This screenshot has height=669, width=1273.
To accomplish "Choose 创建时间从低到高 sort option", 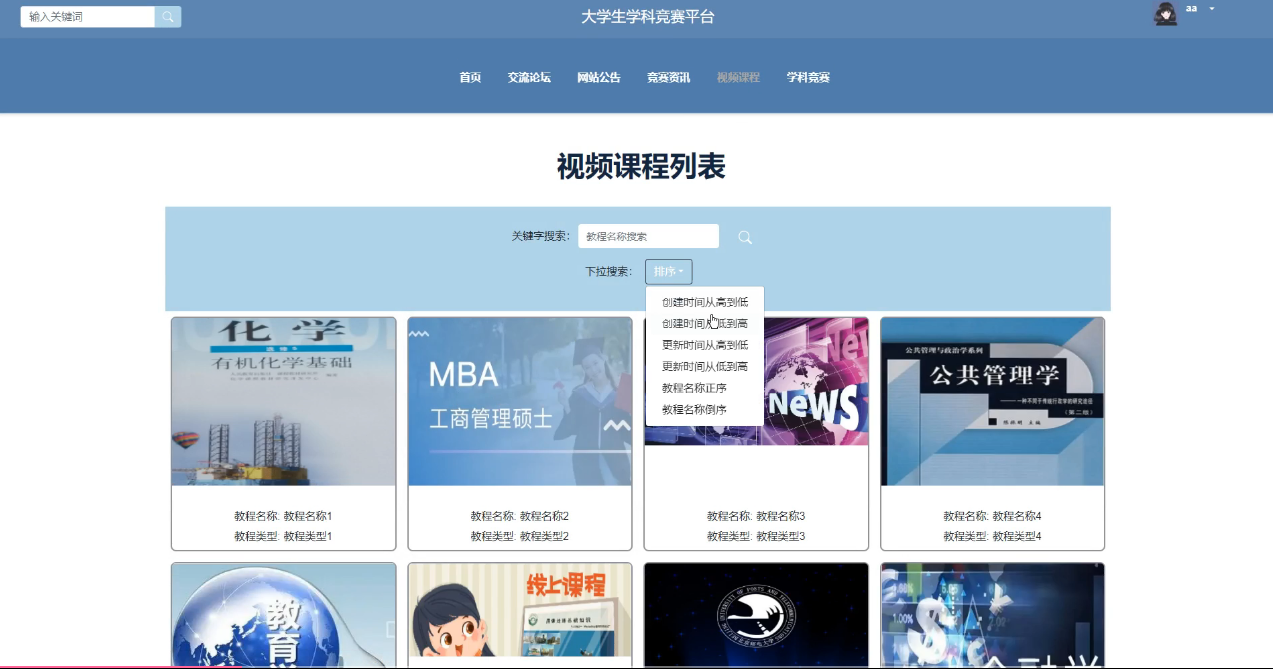I will [705, 323].
